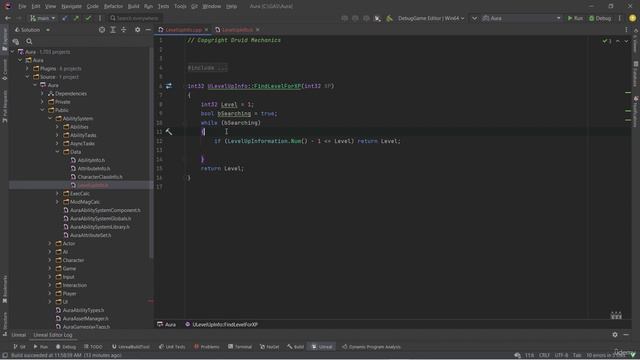Click the show all files icon in explorer
640x360 pixels.
click(x=16, y=41)
